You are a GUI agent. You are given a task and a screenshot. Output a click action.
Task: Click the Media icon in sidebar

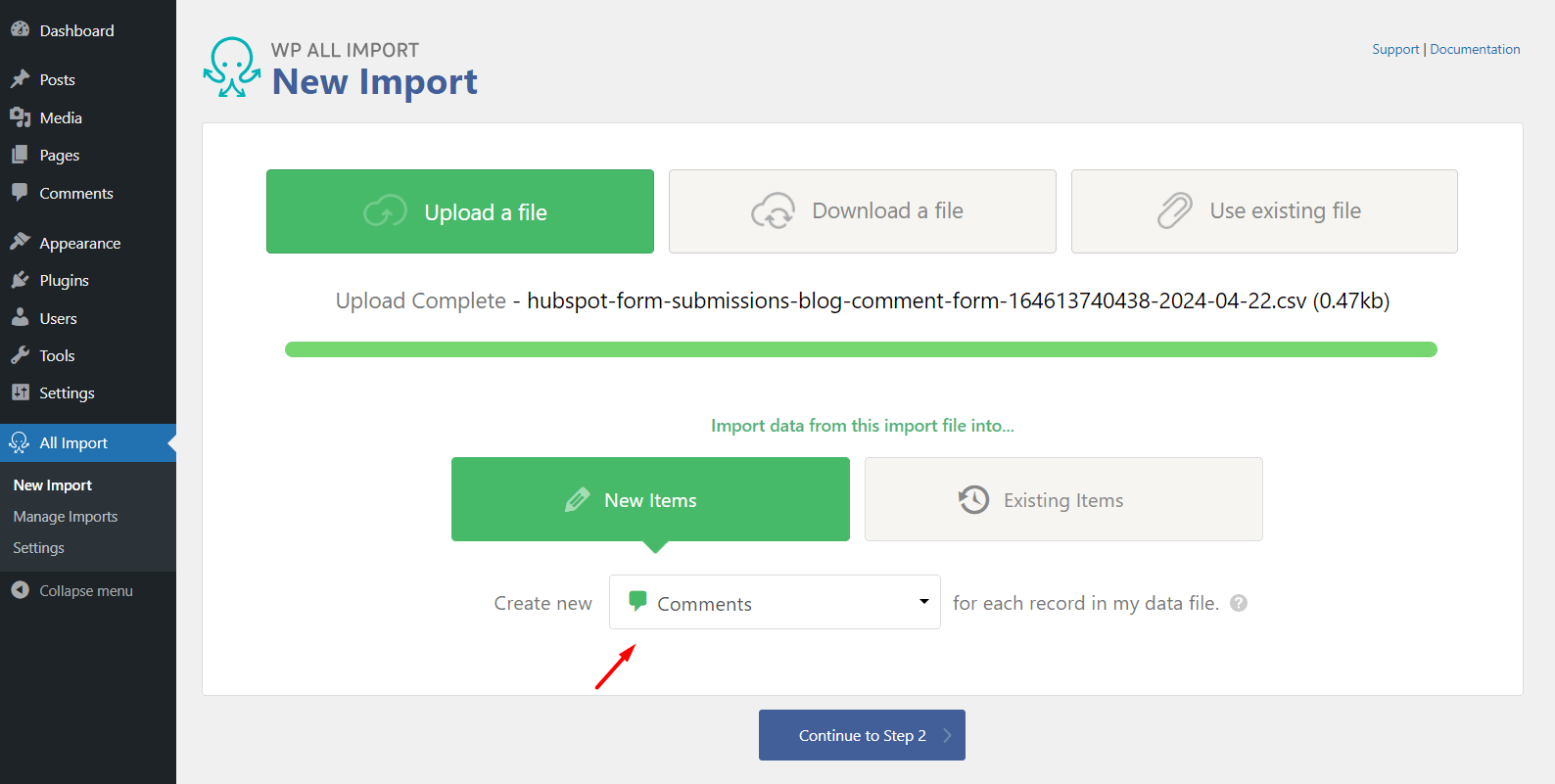[20, 117]
